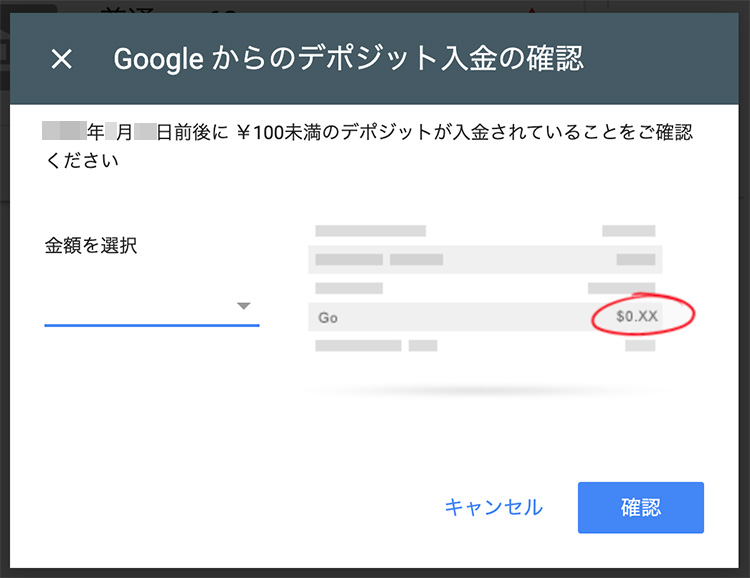The image size is (750, 578).
Task: Confirm with the blue 確認 button
Action: [x=640, y=507]
